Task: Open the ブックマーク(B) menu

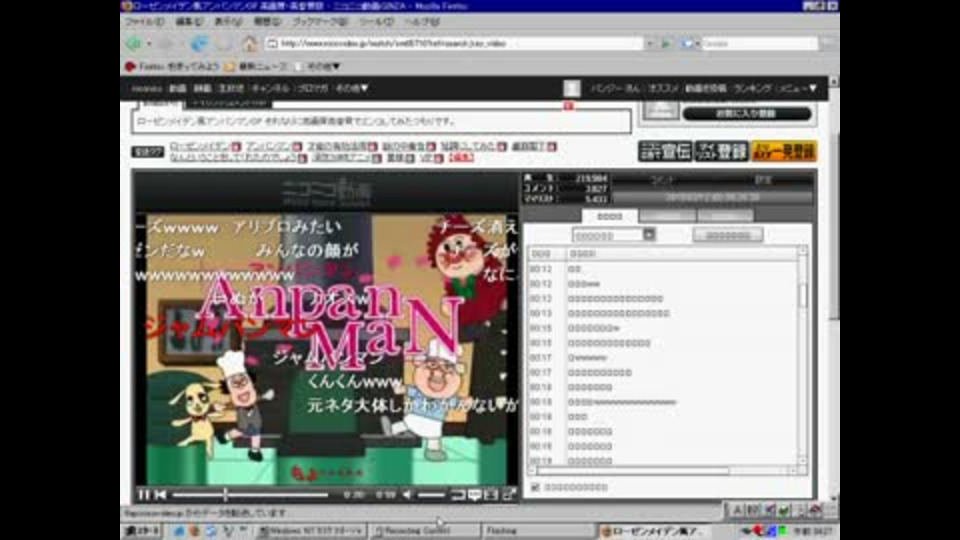Action: [320, 21]
